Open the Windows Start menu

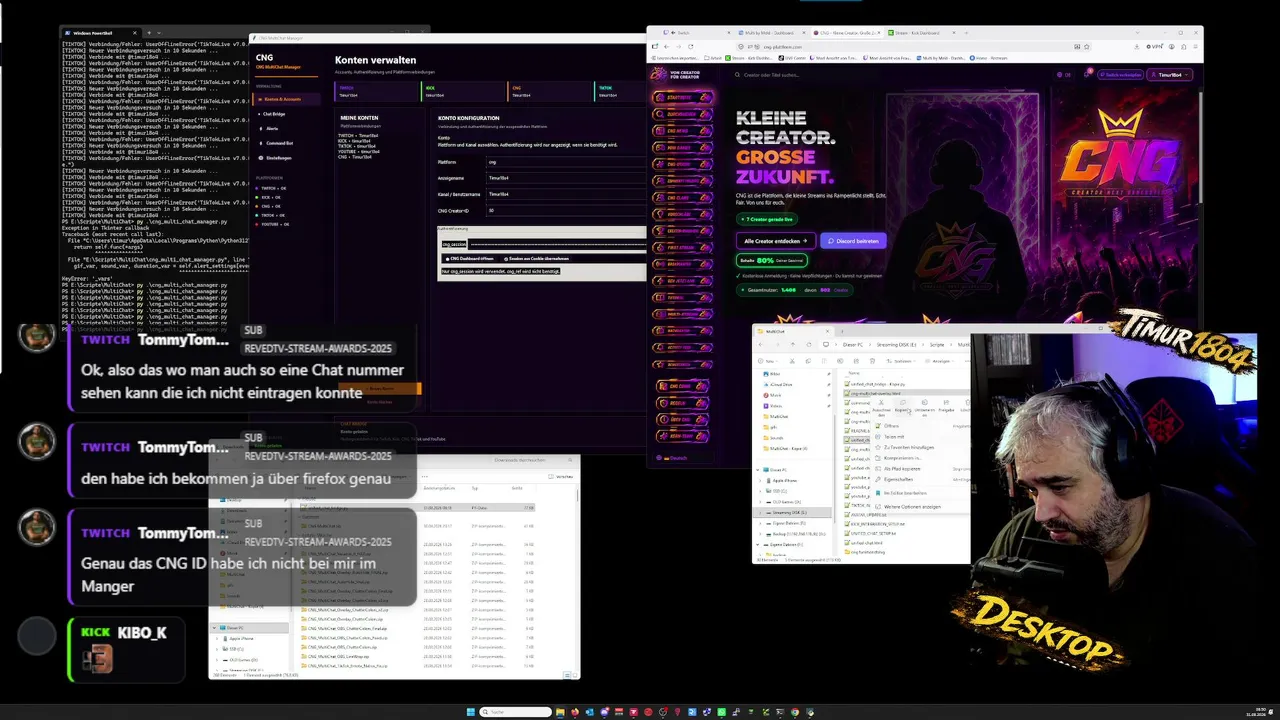tap(470, 712)
